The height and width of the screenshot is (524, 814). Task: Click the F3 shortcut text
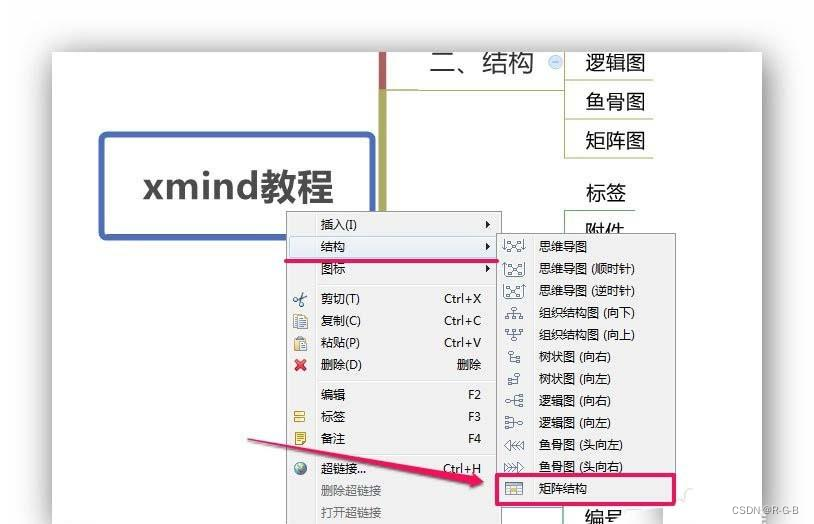pos(474,416)
